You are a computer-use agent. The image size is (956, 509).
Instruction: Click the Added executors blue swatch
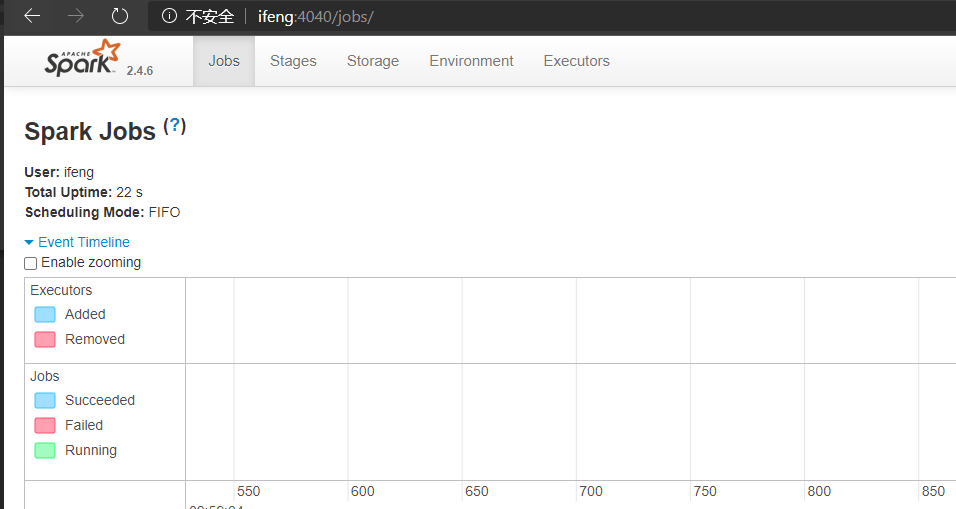pyautogui.click(x=45, y=315)
